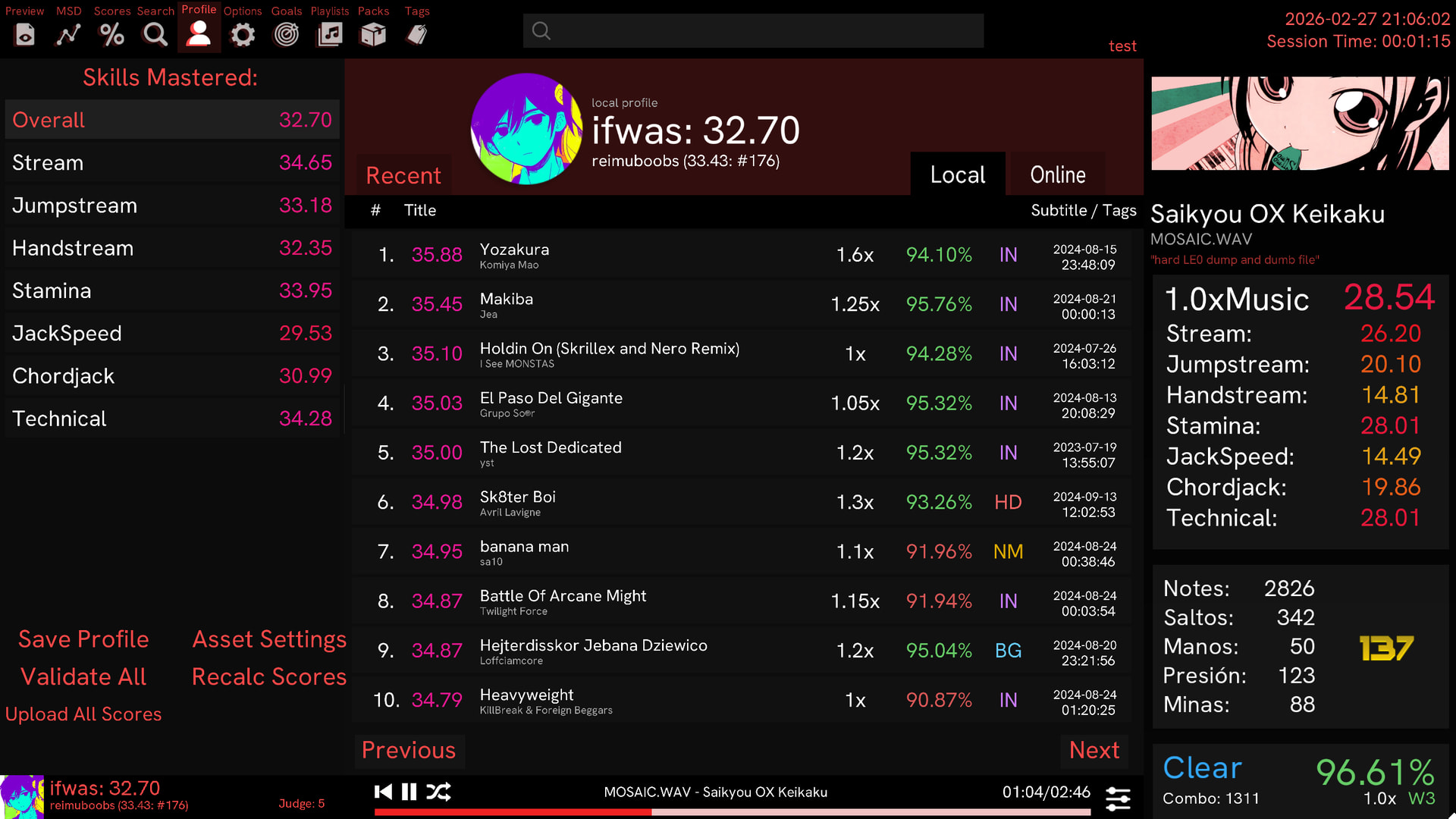The width and height of the screenshot is (1456, 819).
Task: Open the Tags icon
Action: click(417, 34)
